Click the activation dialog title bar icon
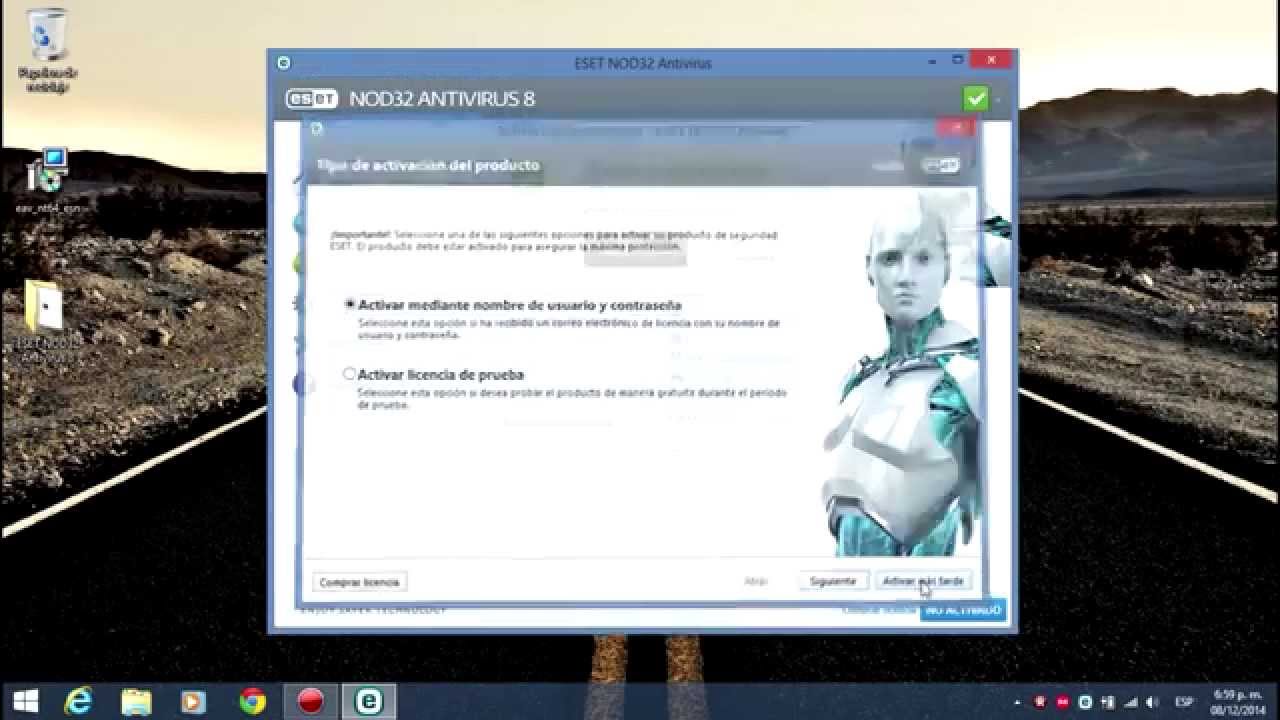Viewport: 1280px width, 720px height. 317,129
